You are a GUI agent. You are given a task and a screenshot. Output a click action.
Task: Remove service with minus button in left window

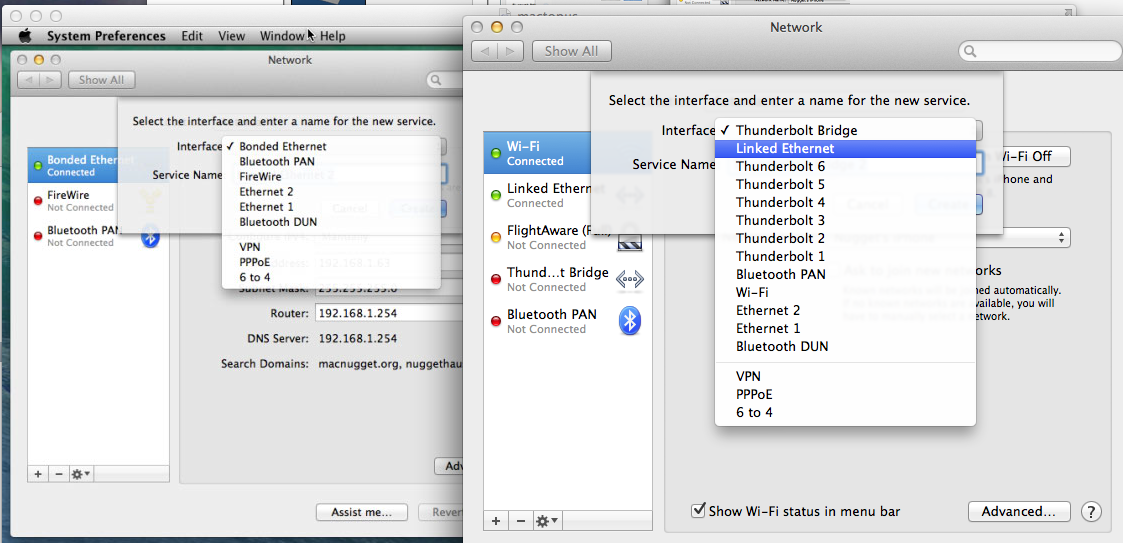58,474
